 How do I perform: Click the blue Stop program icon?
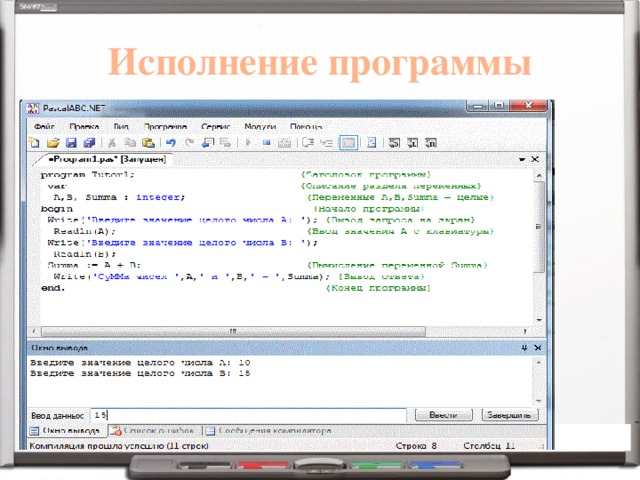click(x=267, y=143)
